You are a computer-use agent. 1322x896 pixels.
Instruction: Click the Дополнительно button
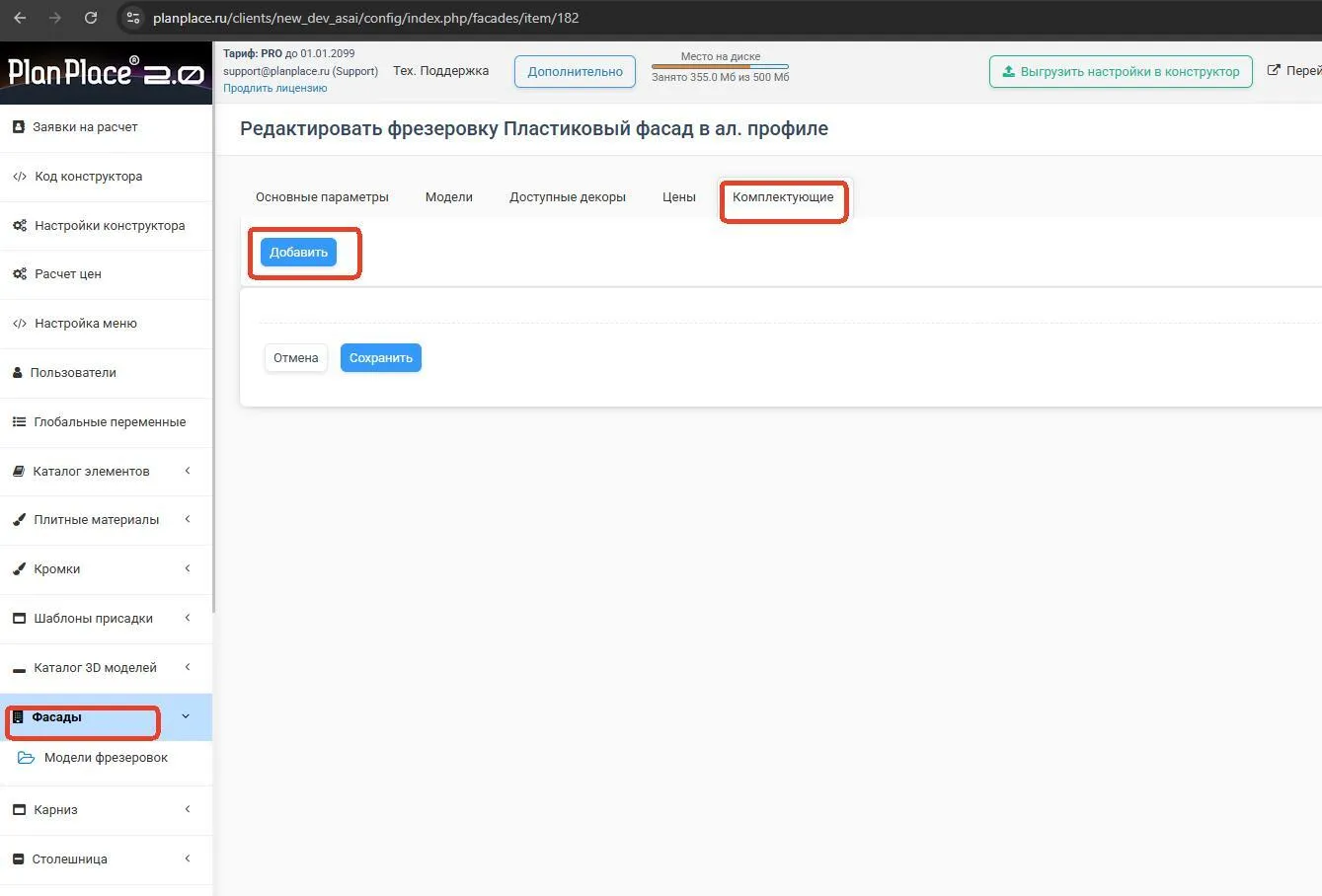575,72
